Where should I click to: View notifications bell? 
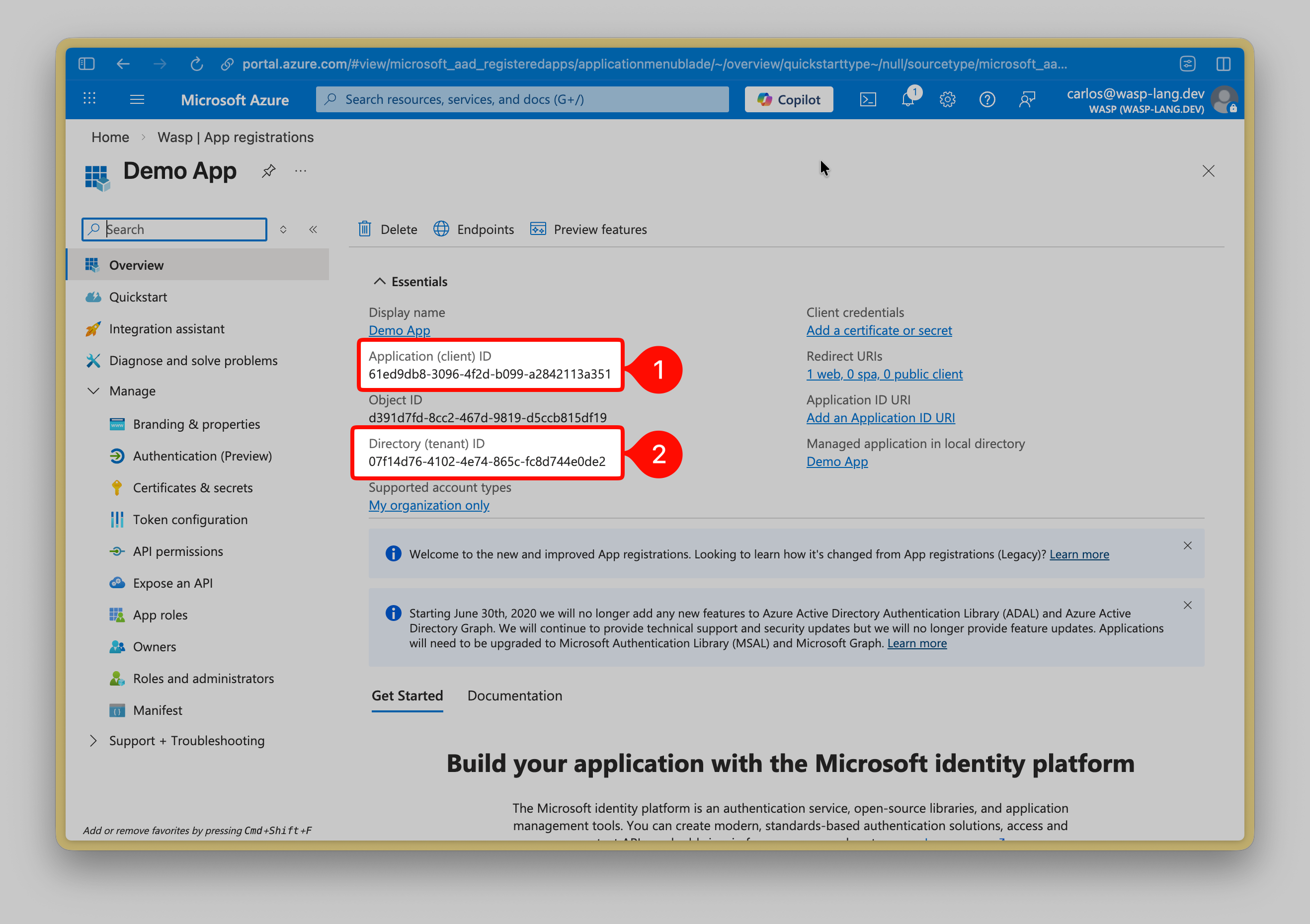tap(908, 99)
